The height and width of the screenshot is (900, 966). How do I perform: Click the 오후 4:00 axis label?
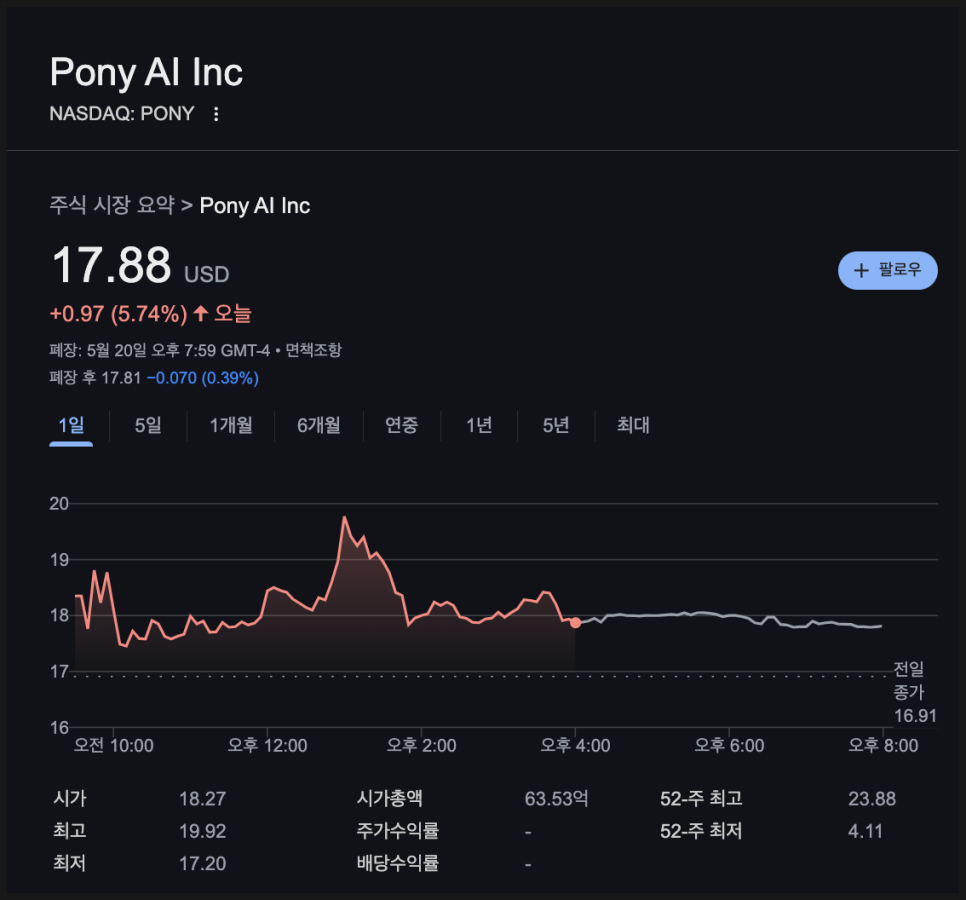pos(575,745)
